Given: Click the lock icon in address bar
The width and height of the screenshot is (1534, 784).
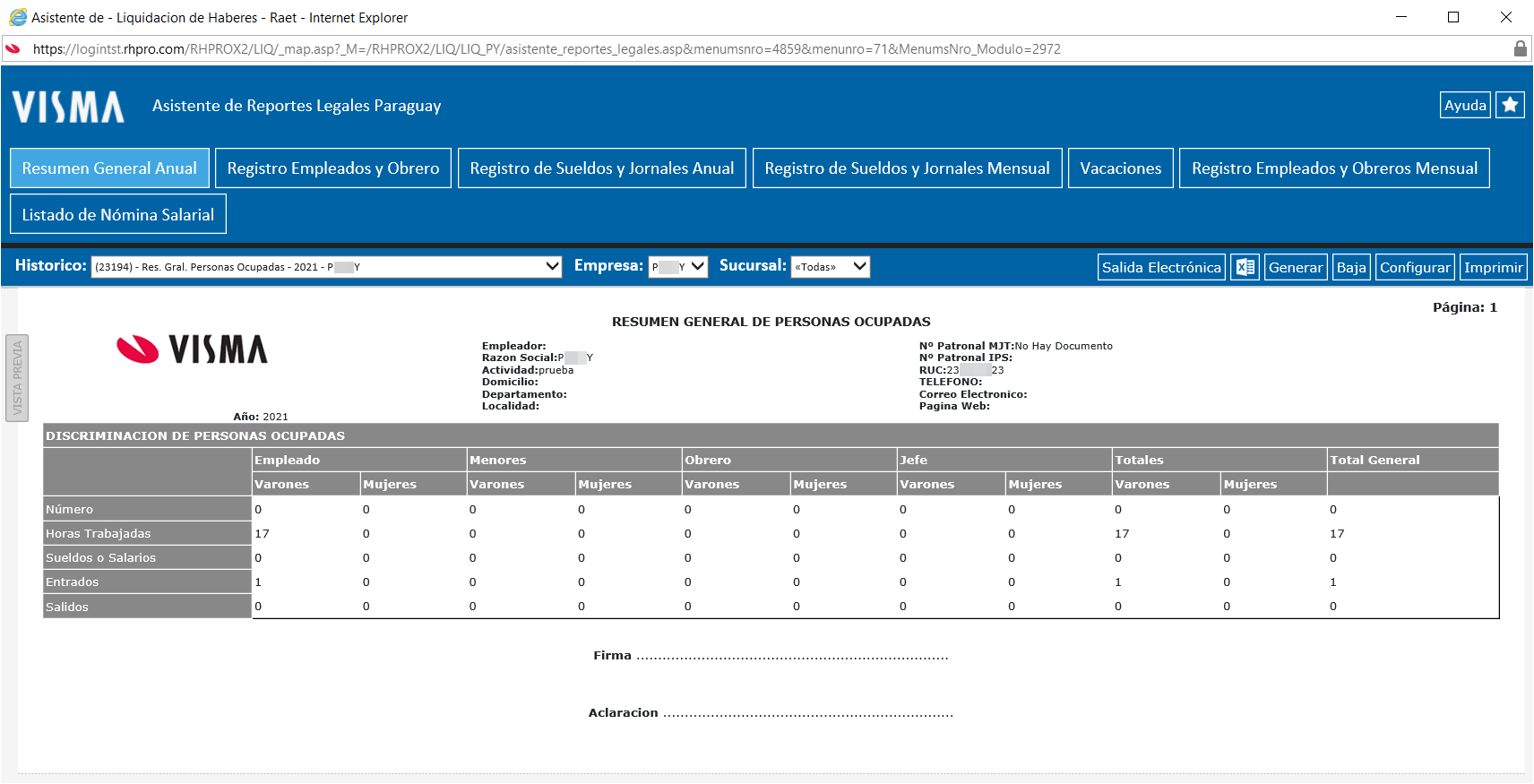Looking at the screenshot, I should pyautogui.click(x=1520, y=48).
